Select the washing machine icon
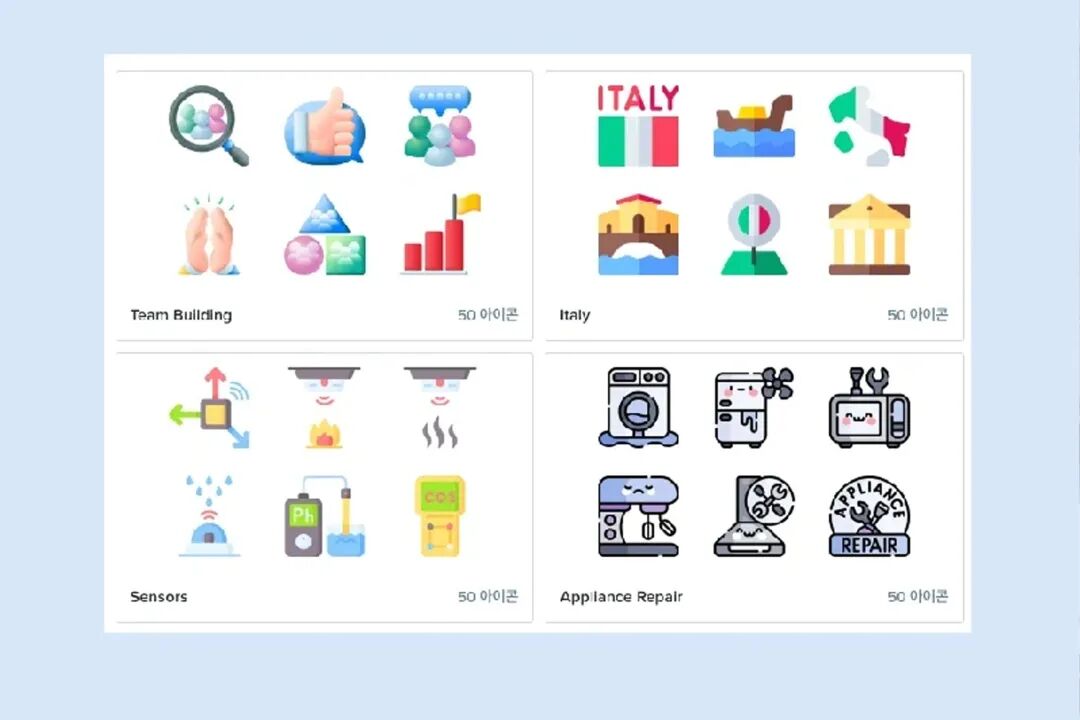This screenshot has width=1080, height=720. pyautogui.click(x=638, y=407)
